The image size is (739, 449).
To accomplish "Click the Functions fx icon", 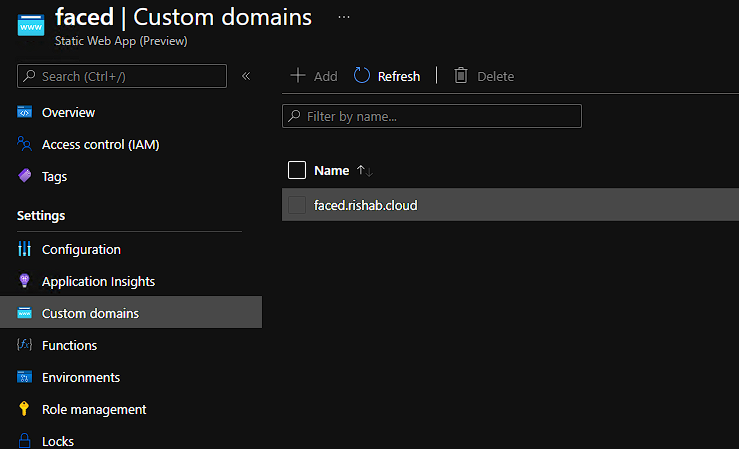I will [x=25, y=345].
